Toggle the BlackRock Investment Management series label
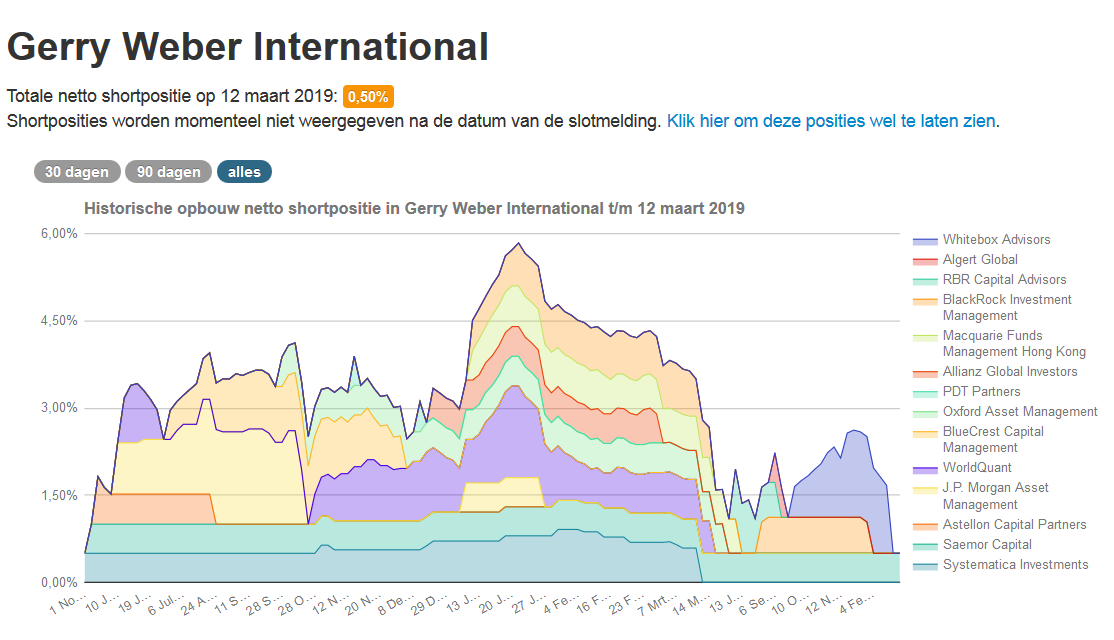Screen dimensions: 1114x640 pos(1006,308)
